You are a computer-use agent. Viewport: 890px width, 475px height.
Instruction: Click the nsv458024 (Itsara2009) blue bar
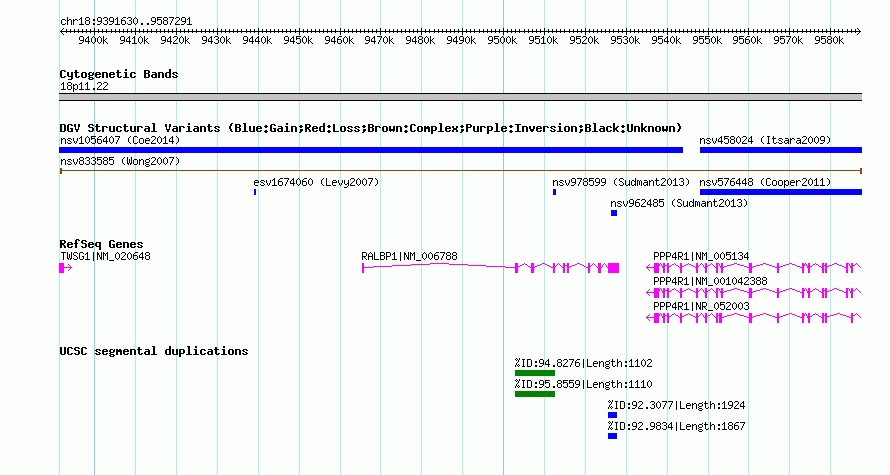[780, 150]
